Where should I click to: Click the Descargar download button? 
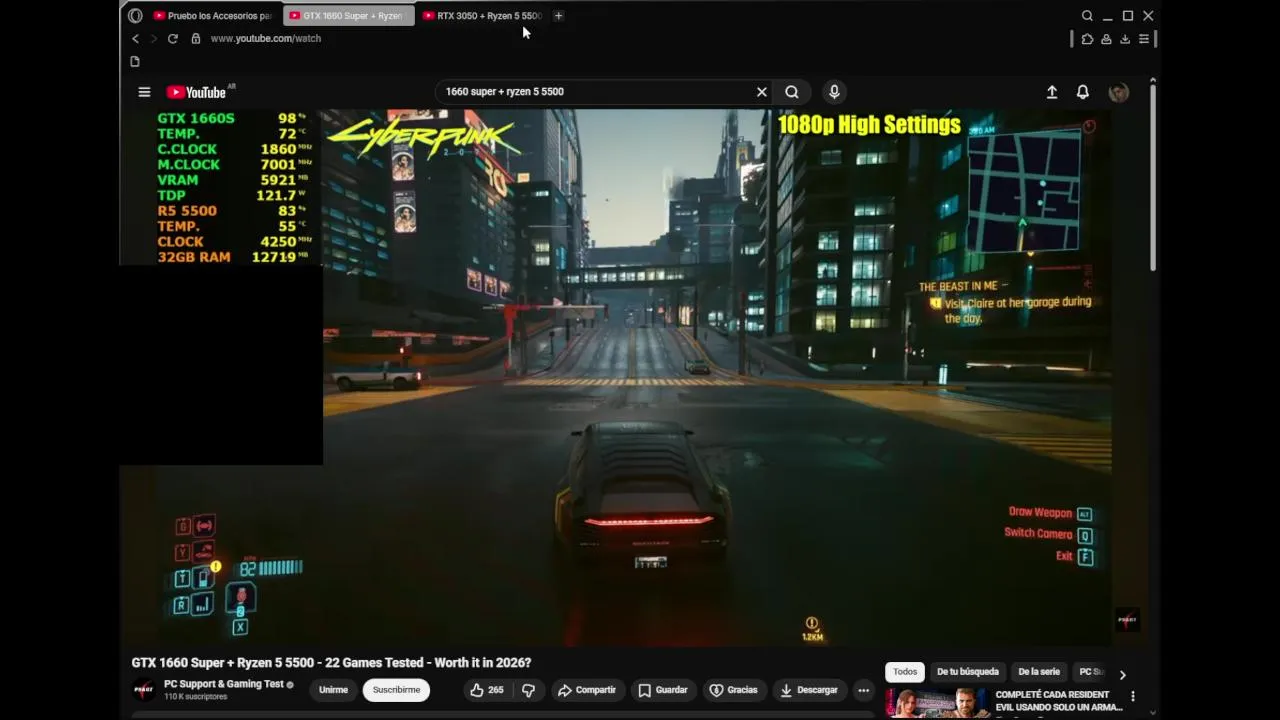click(809, 690)
